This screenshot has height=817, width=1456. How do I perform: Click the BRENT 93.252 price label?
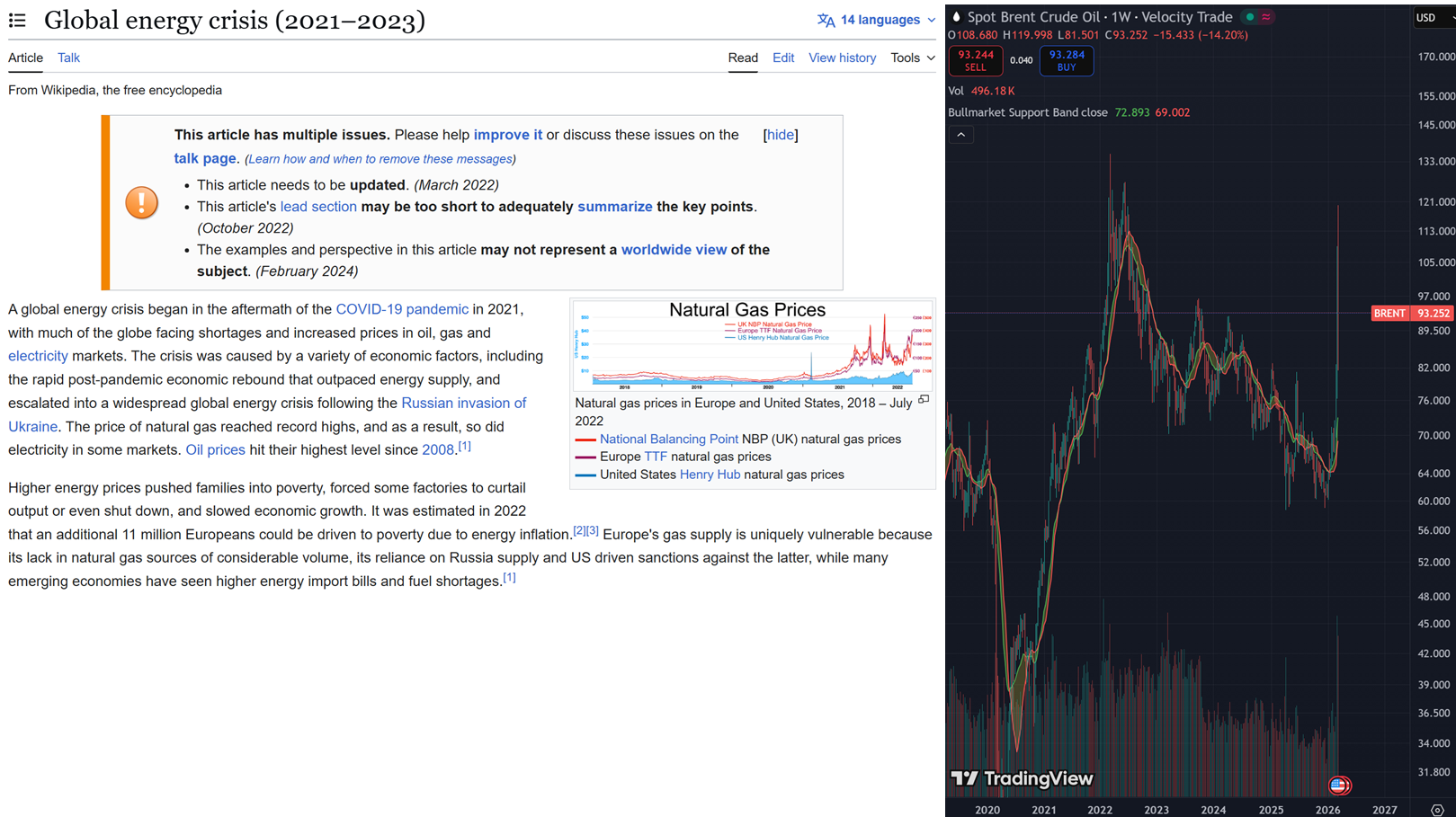pyautogui.click(x=1412, y=313)
